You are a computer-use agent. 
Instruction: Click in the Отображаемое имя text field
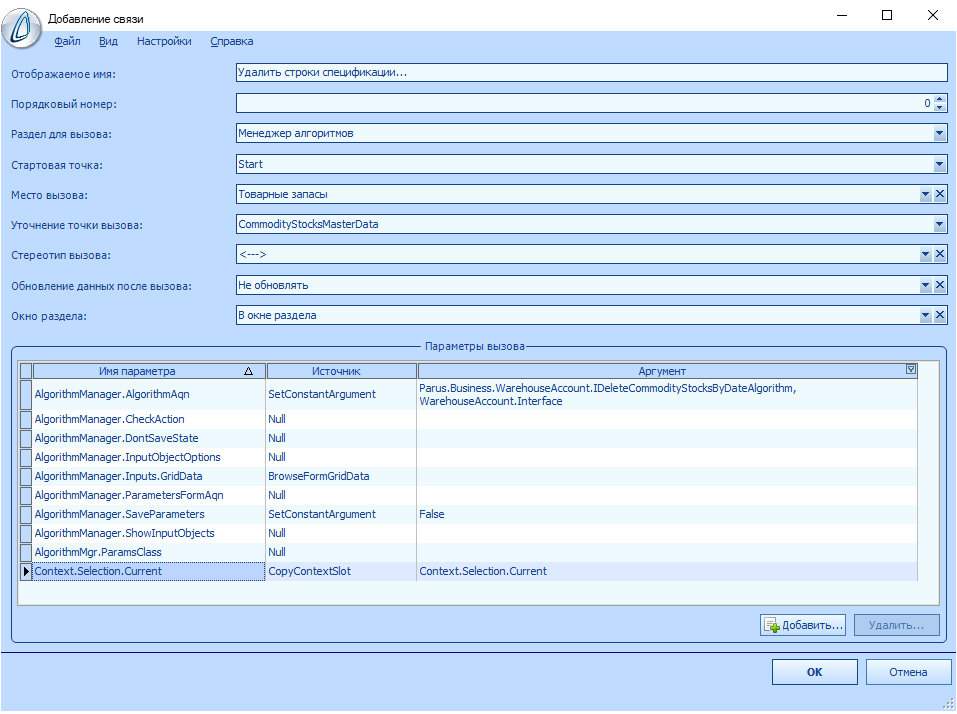(x=590, y=72)
